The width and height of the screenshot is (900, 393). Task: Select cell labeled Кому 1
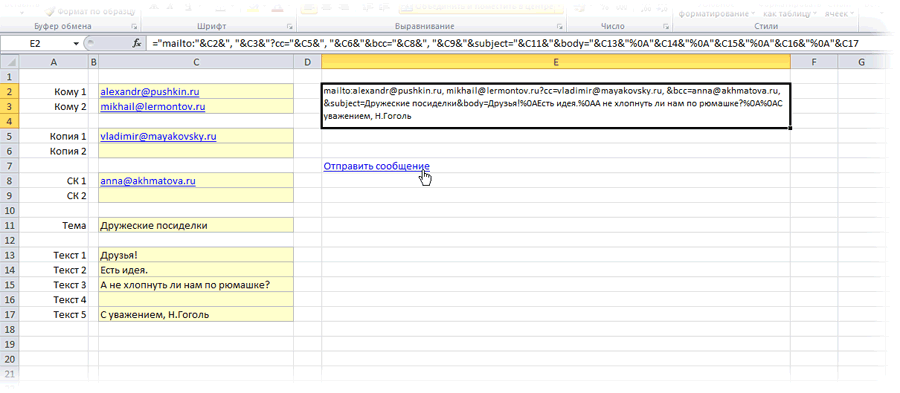[x=54, y=91]
